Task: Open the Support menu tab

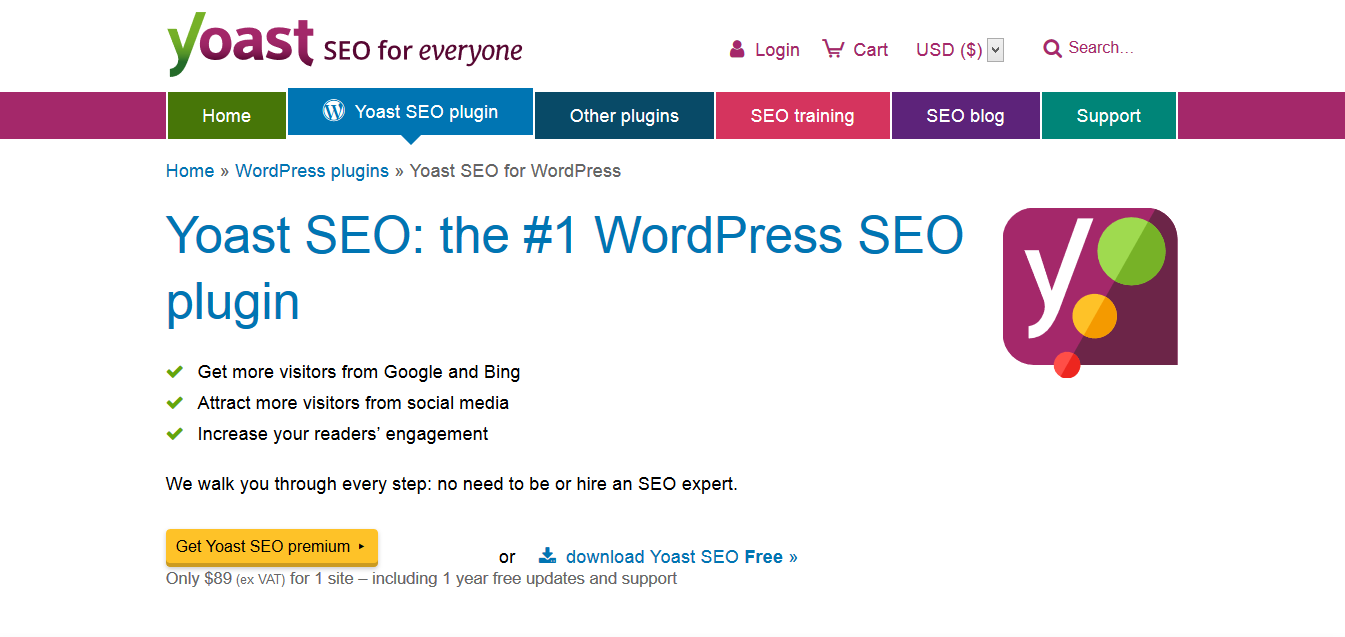Action: point(1108,116)
